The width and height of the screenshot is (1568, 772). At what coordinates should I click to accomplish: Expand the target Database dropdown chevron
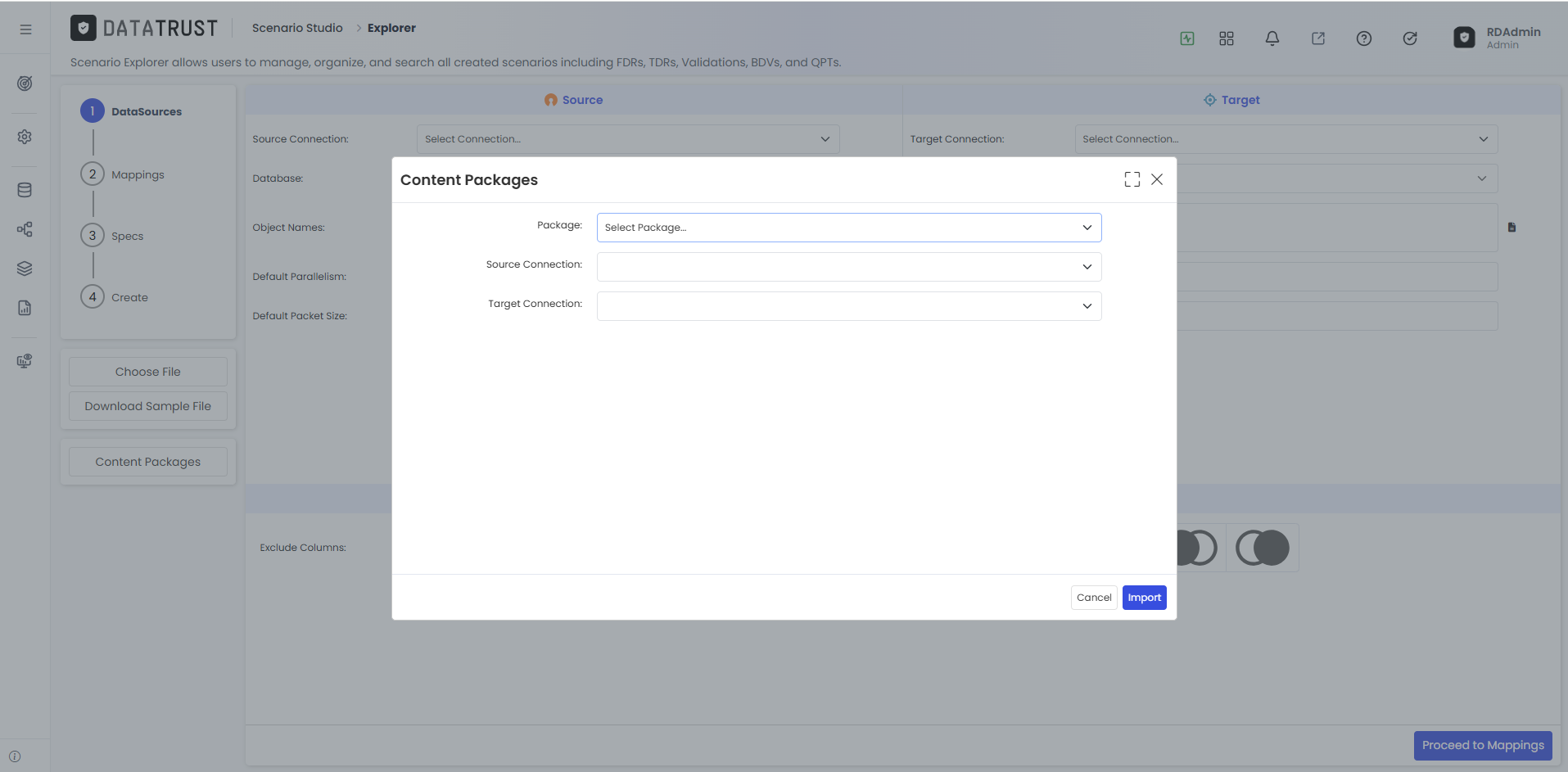pos(1482,178)
